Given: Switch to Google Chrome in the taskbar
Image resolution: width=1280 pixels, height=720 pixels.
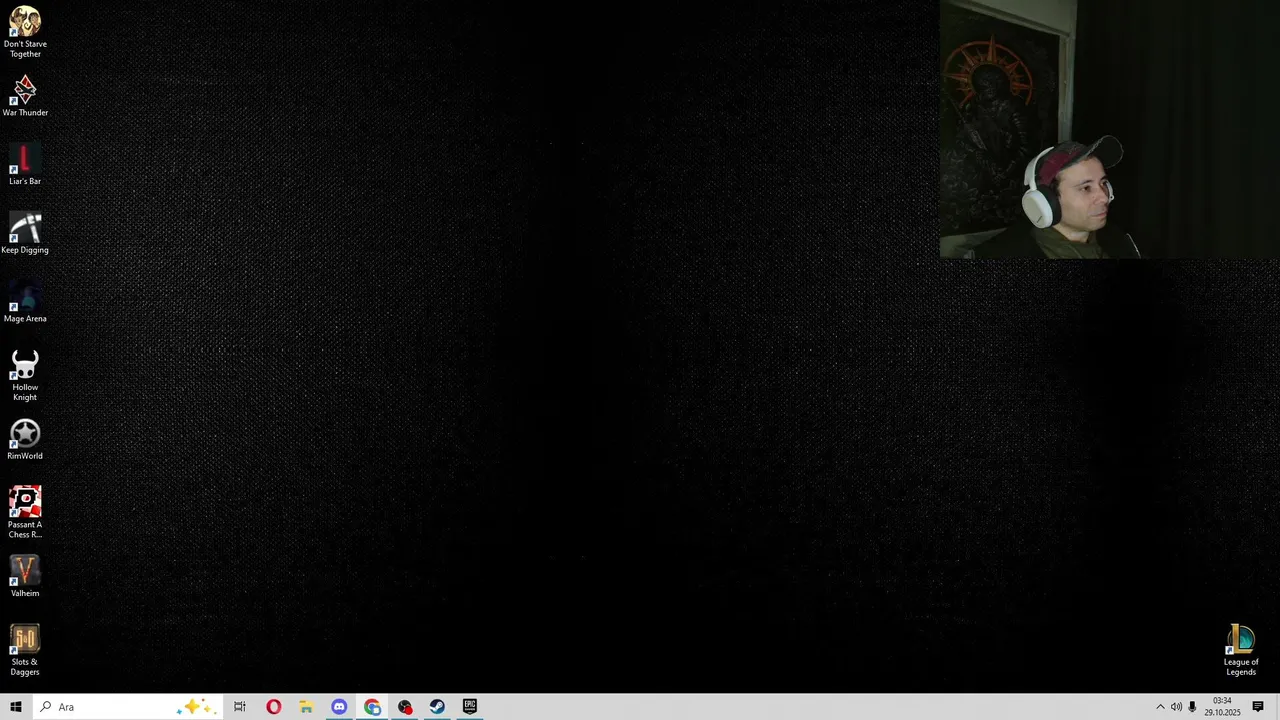Looking at the screenshot, I should click(372, 707).
